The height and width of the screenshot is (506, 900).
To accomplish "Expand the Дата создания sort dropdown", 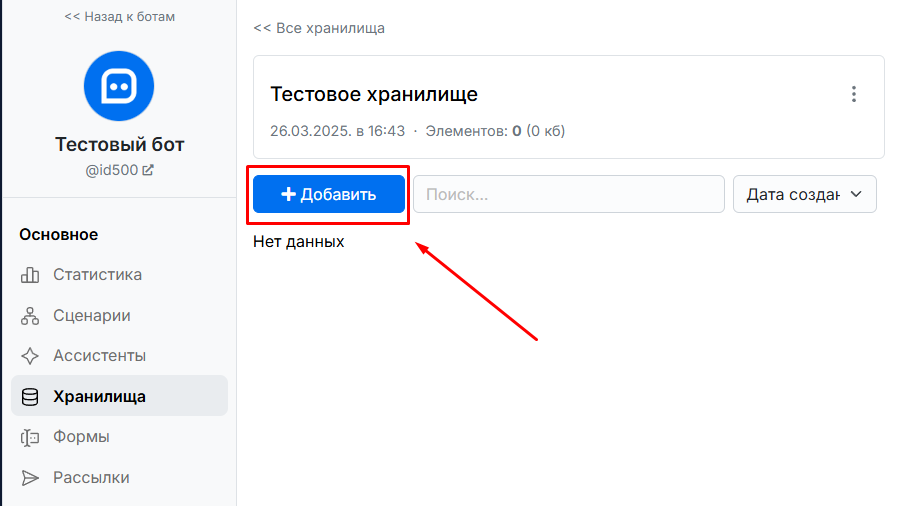I will point(805,194).
